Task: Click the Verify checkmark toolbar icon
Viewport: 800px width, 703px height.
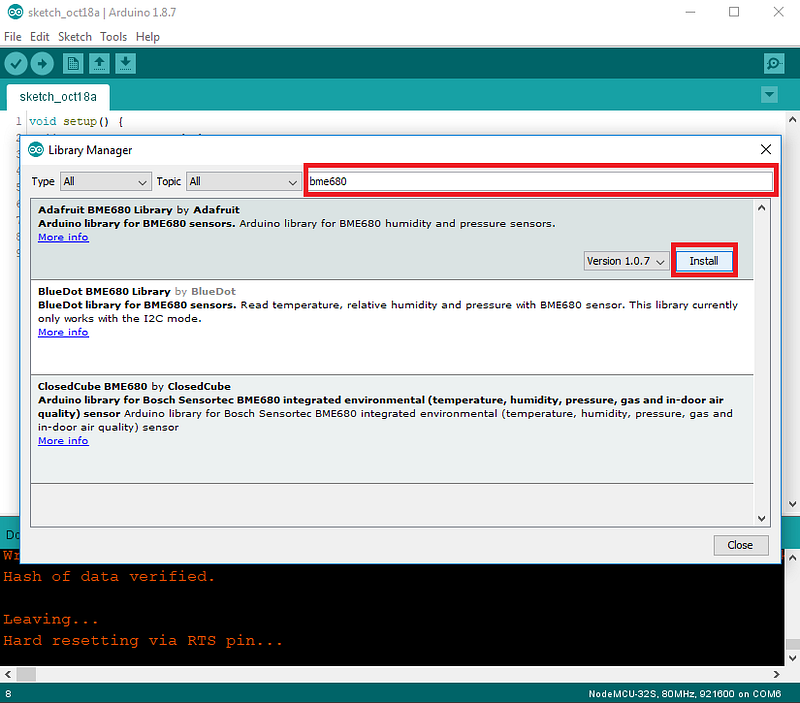Action: [x=16, y=64]
